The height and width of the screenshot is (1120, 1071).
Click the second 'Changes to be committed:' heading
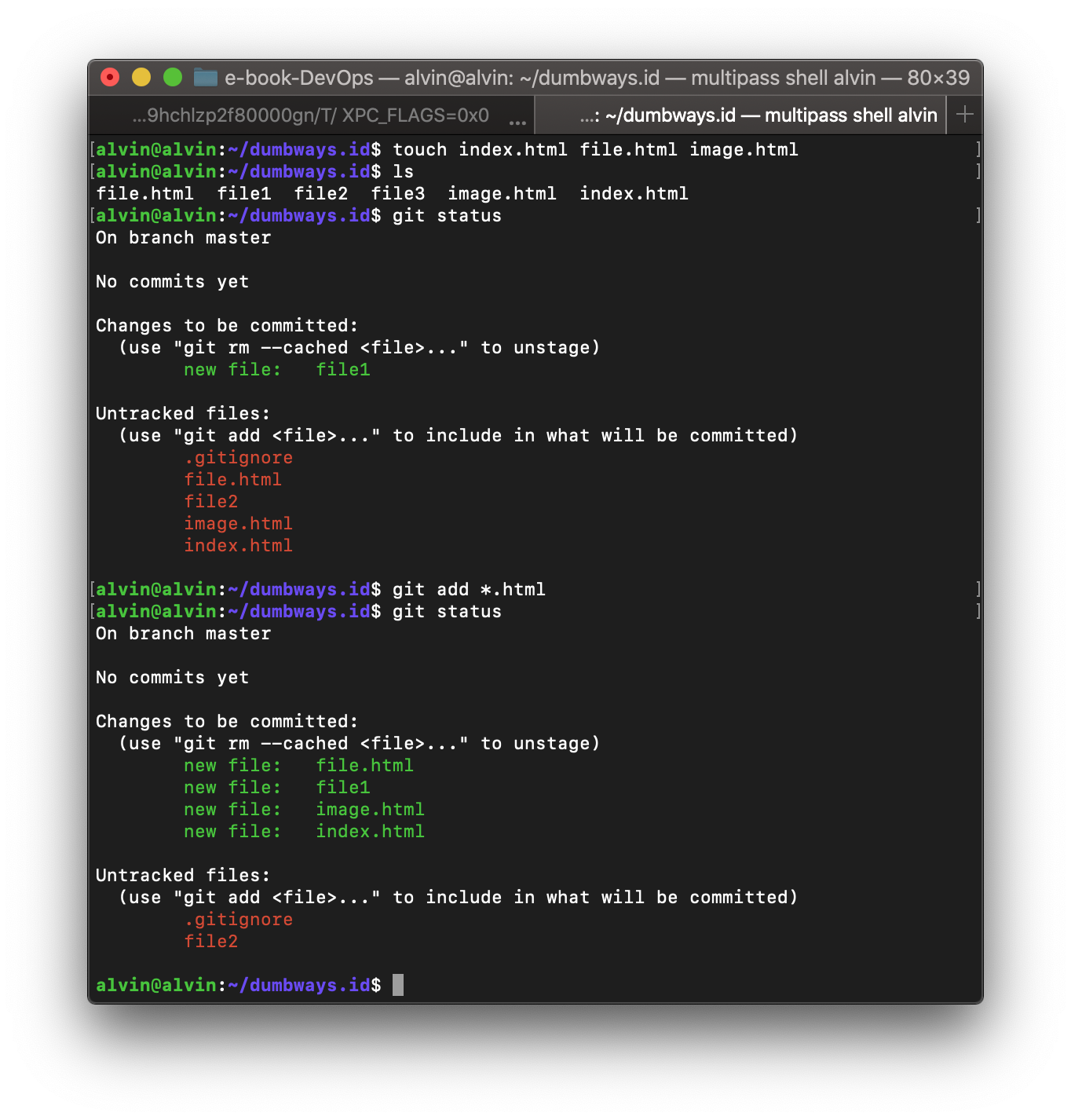[x=227, y=721]
